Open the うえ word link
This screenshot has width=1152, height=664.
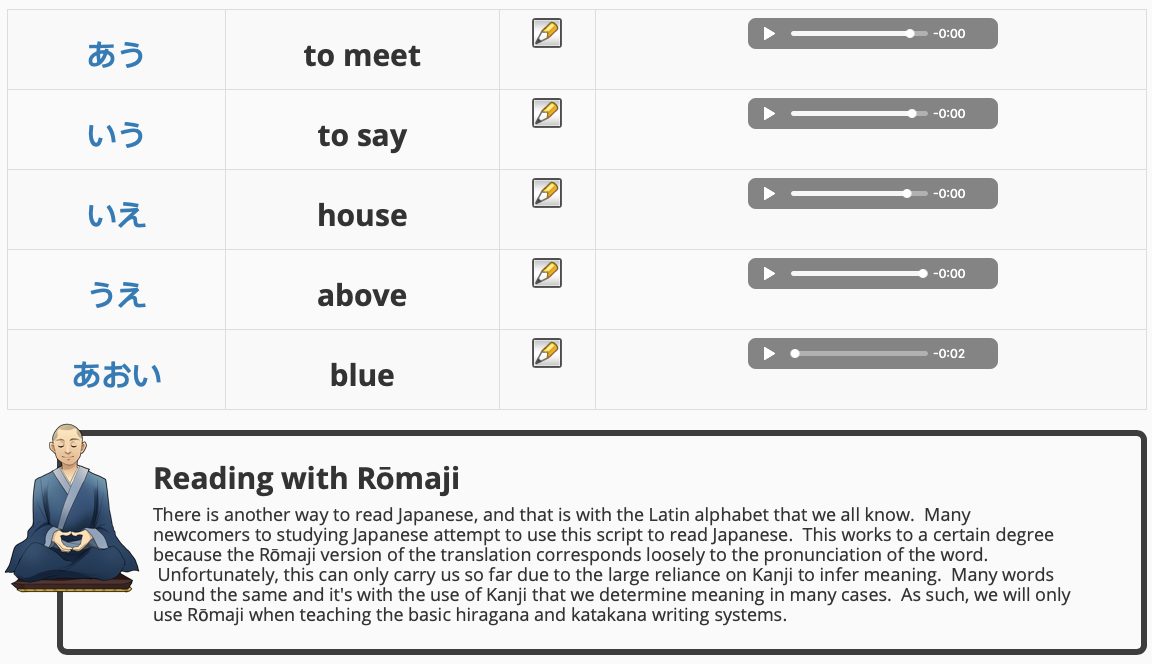pyautogui.click(x=116, y=295)
